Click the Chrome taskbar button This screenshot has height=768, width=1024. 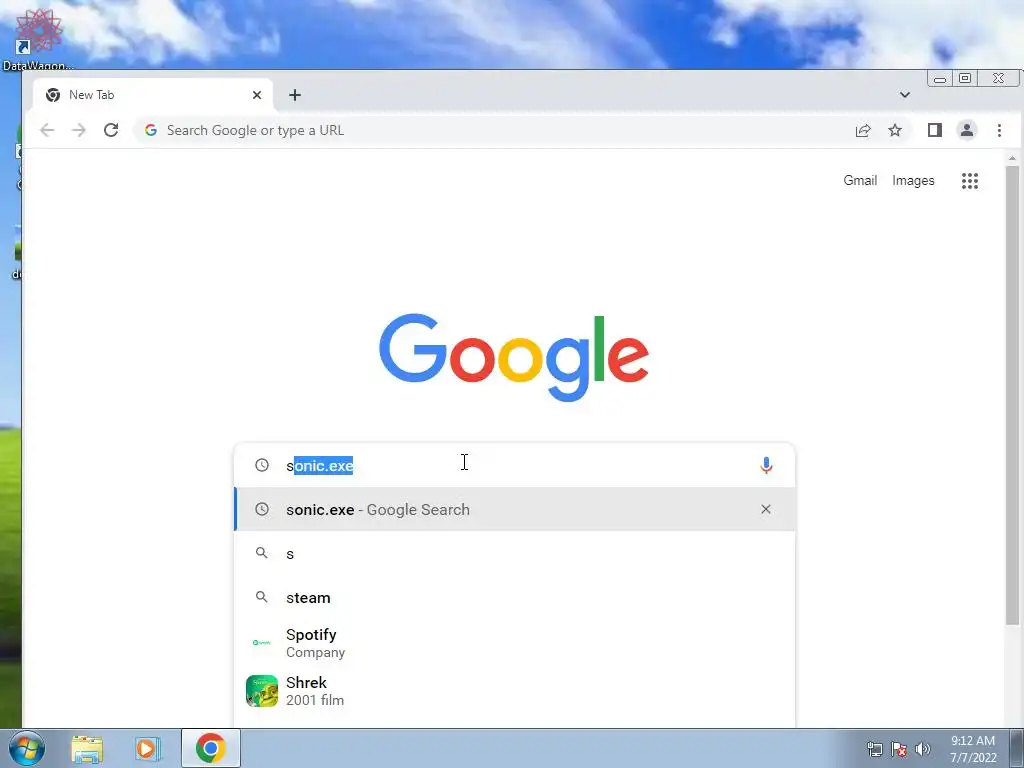pyautogui.click(x=210, y=748)
